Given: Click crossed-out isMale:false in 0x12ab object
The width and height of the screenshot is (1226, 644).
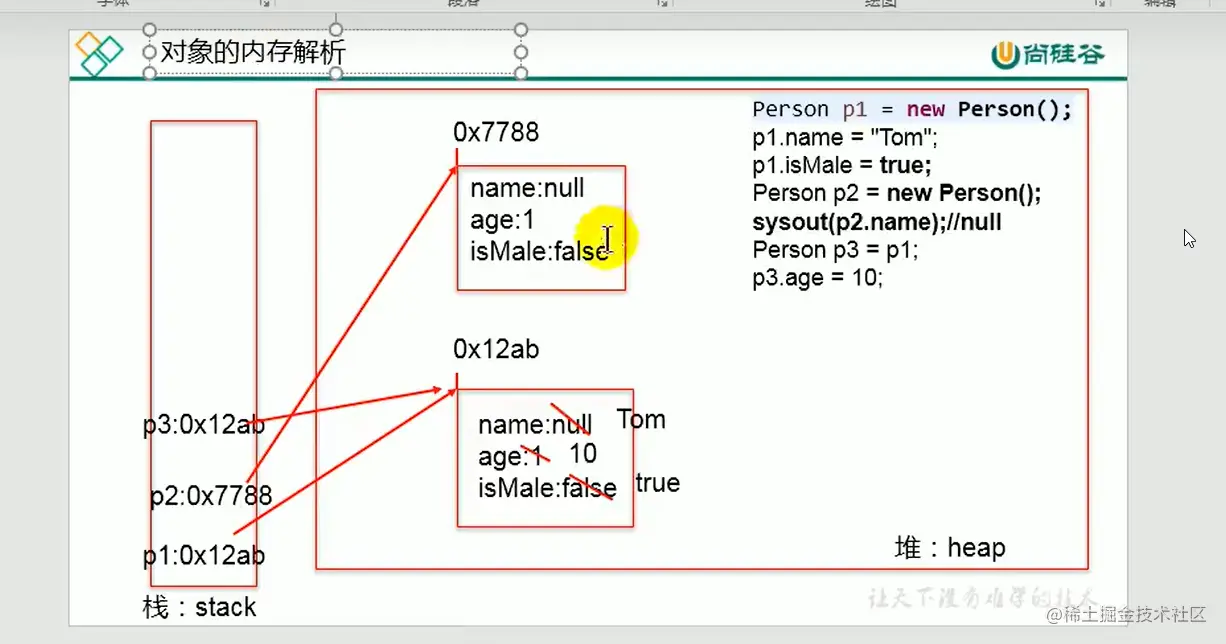Looking at the screenshot, I should point(547,488).
